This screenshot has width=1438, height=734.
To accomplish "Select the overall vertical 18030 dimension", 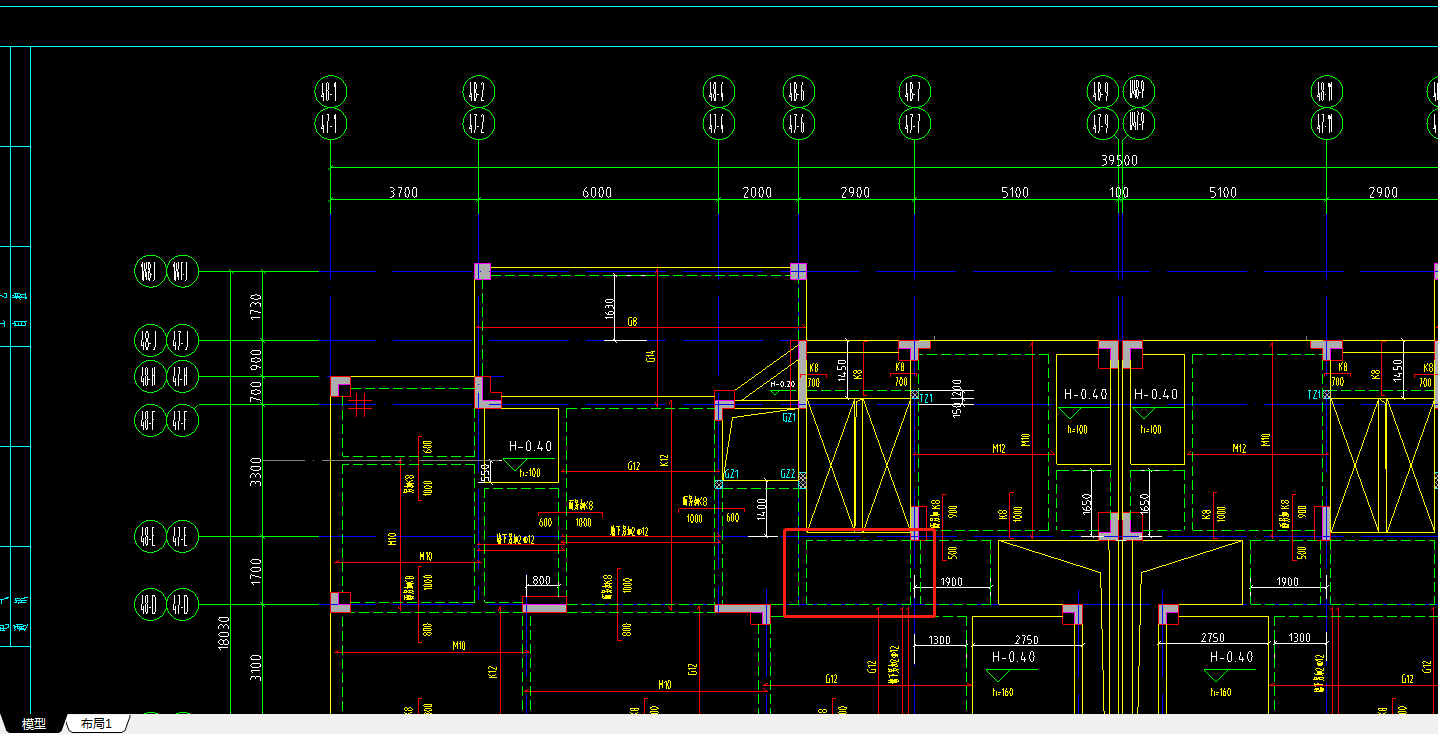I will (x=224, y=632).
